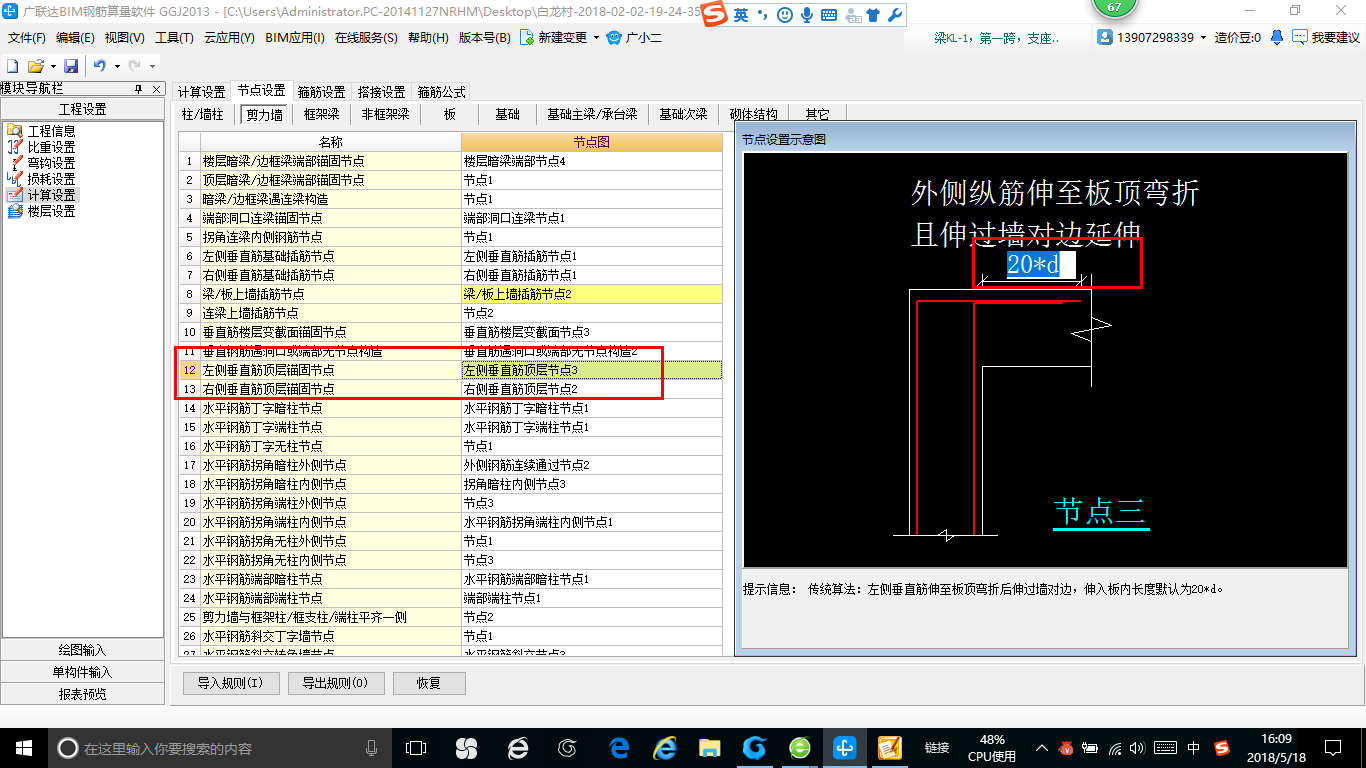
Task: Select node cell 梁/板上墙插筋节点2
Action: 592,294
